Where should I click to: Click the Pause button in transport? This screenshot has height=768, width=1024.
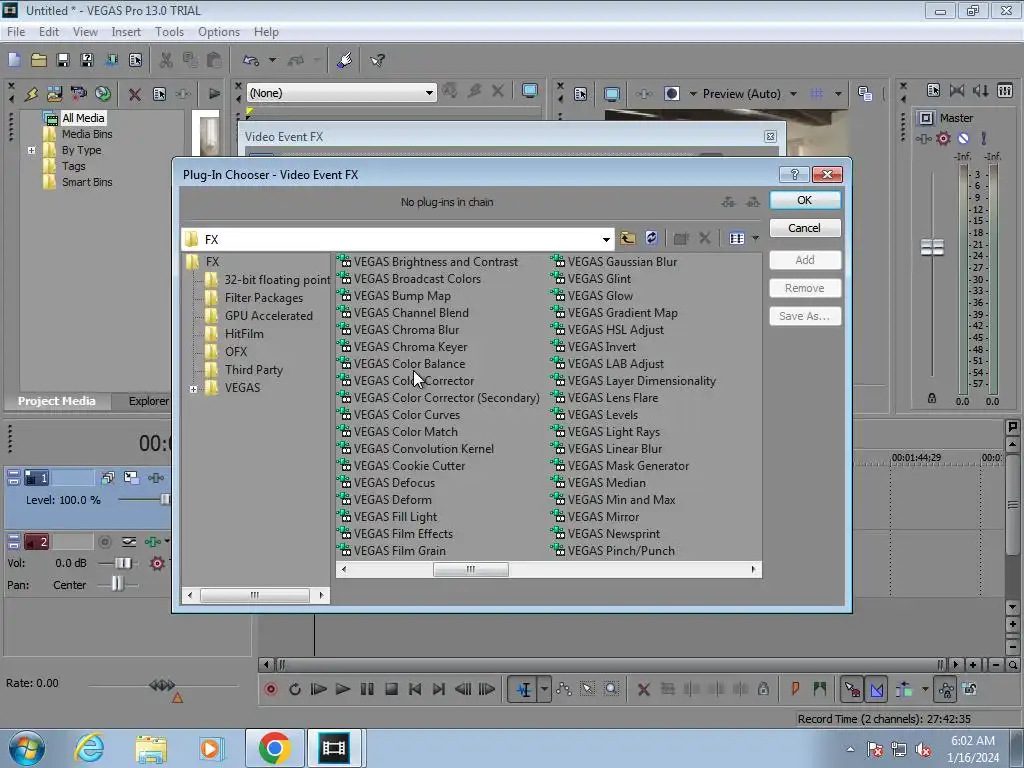point(367,689)
